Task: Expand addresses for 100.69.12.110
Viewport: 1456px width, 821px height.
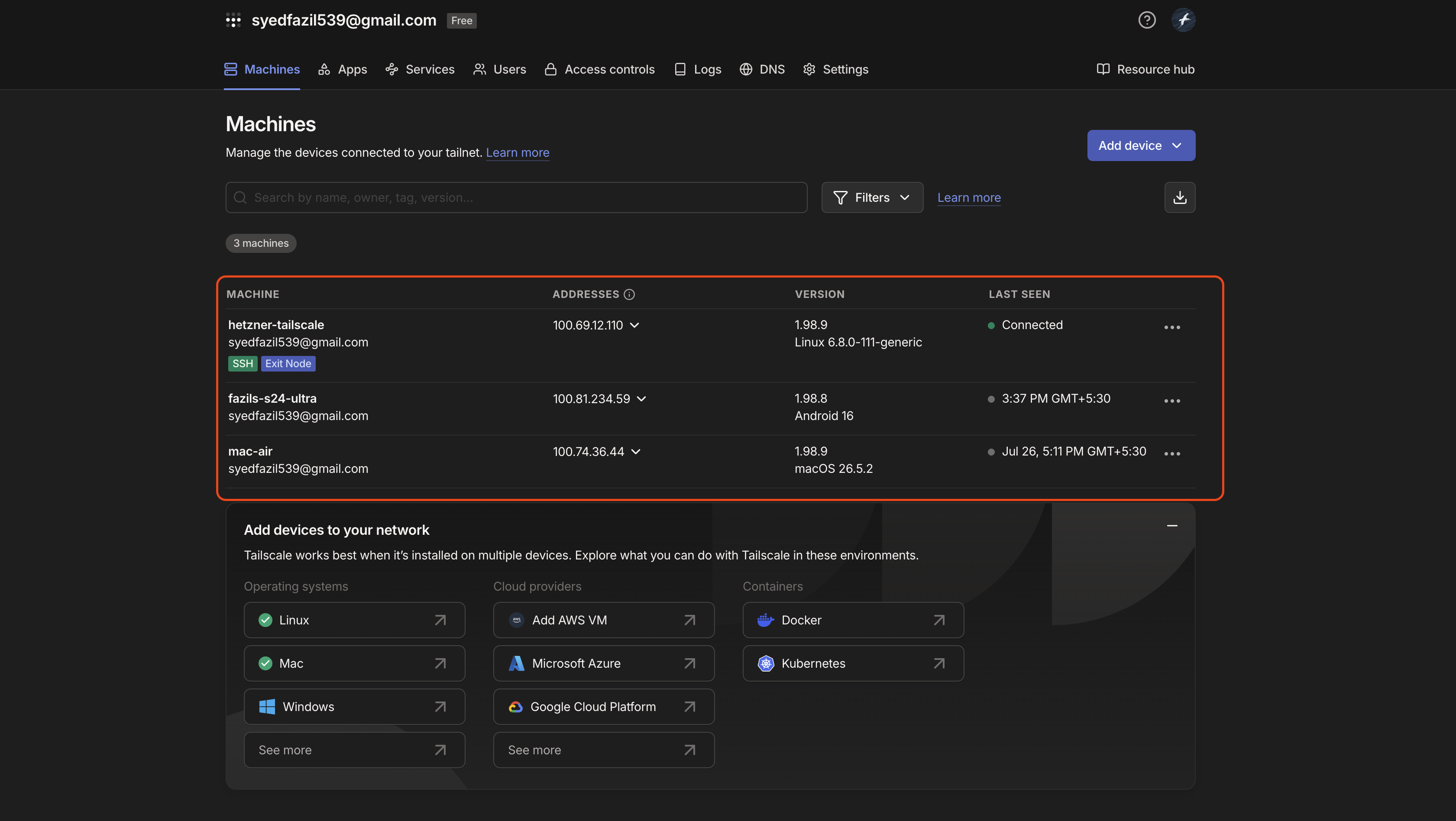Action: coord(634,325)
